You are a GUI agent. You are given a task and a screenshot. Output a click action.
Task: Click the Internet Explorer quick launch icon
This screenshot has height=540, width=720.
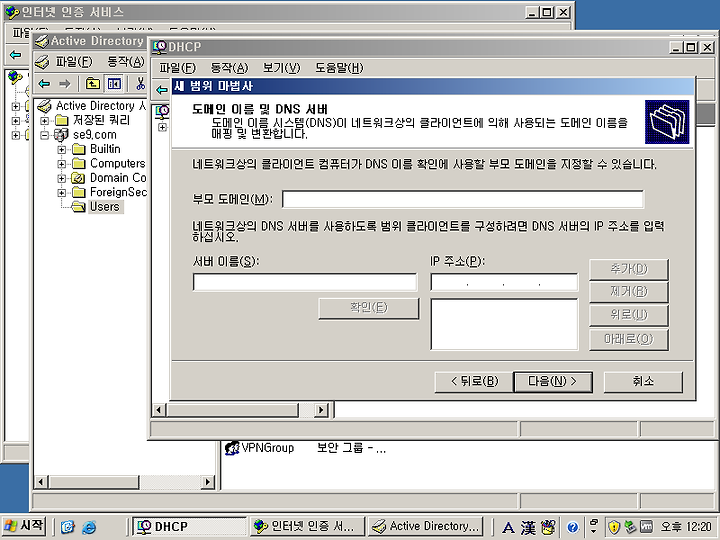(x=89, y=527)
